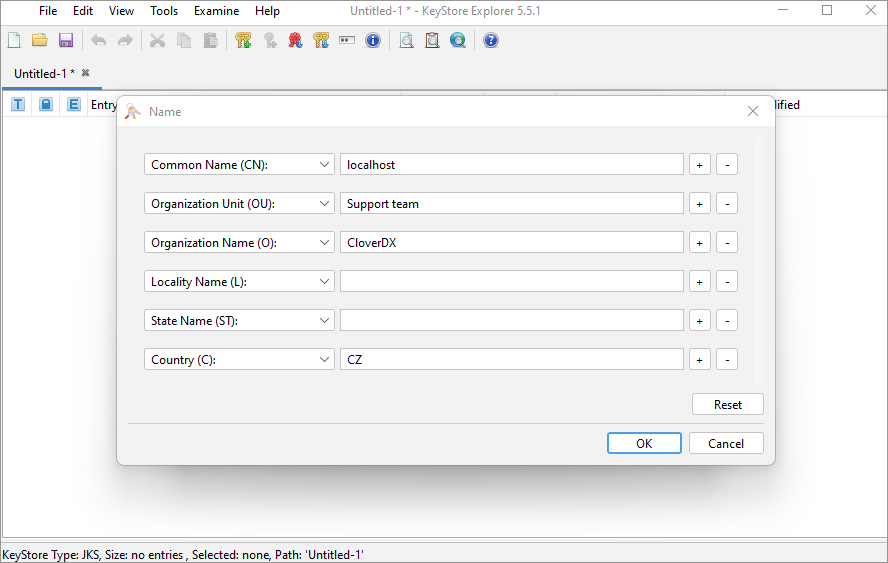
Task: Open the Organization Unit (OU) combo box
Action: (239, 203)
